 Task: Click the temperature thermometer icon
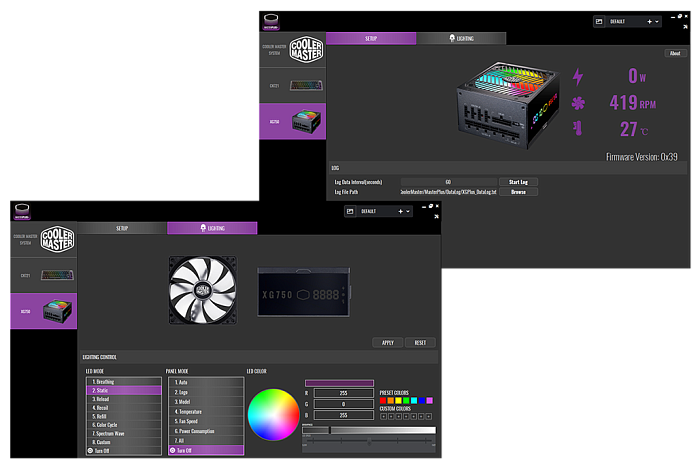(578, 128)
